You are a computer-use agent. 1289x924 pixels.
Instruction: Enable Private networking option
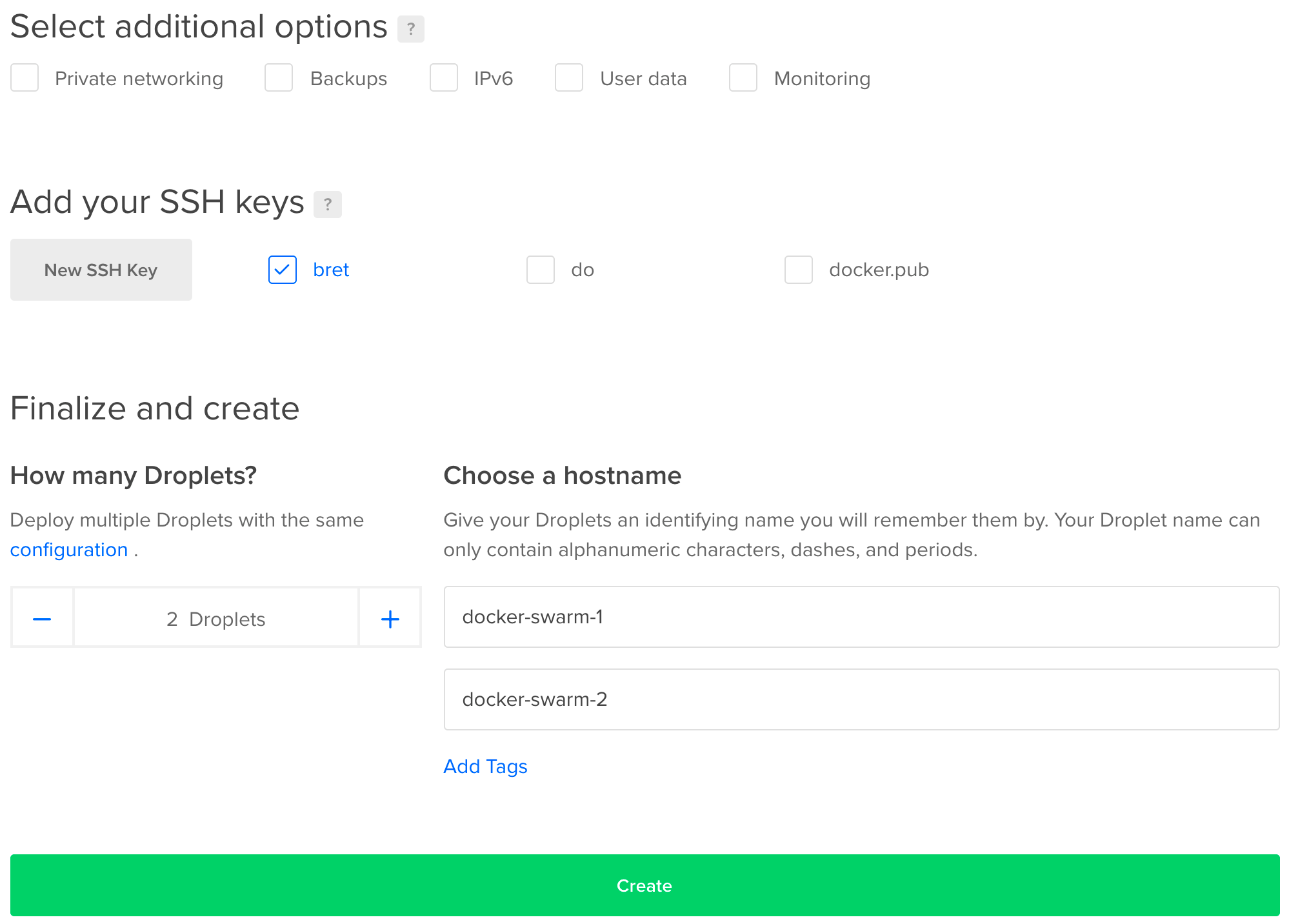[x=24, y=79]
